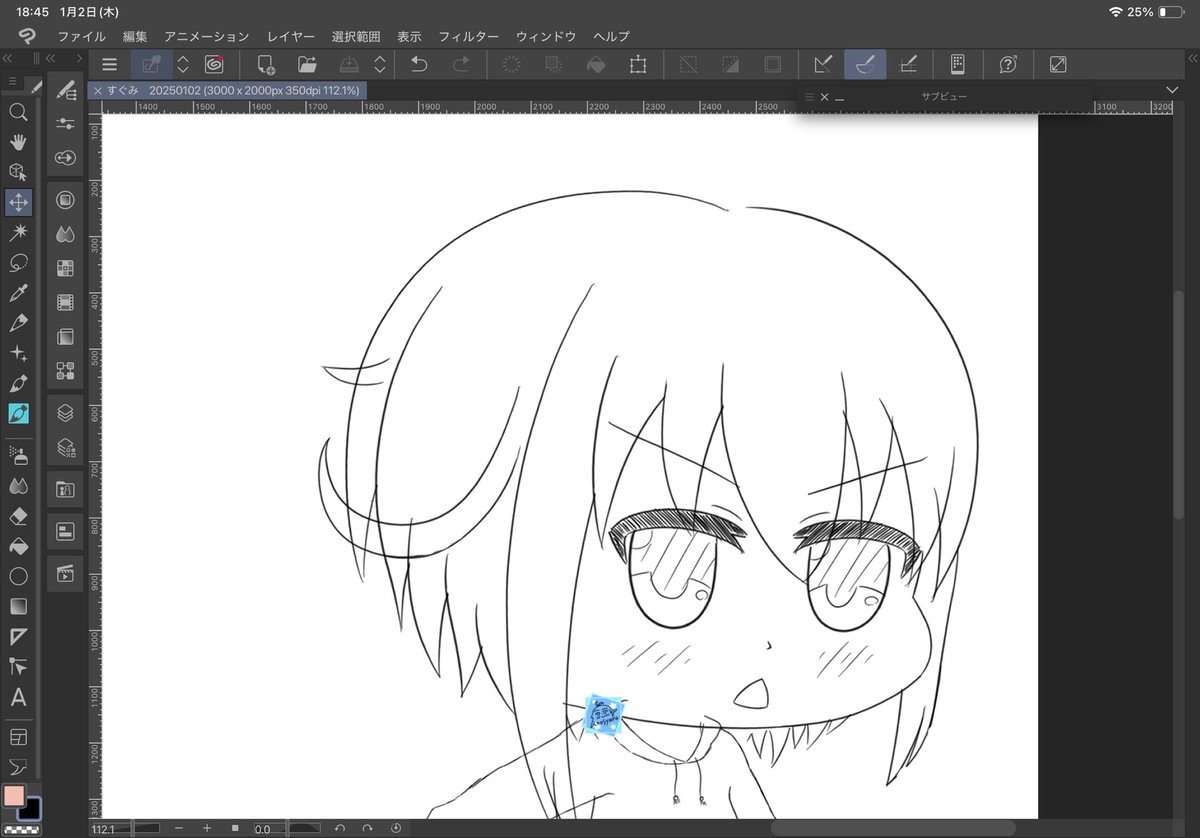Rotate the canvas right
This screenshot has width=1200, height=838.
tap(367, 828)
